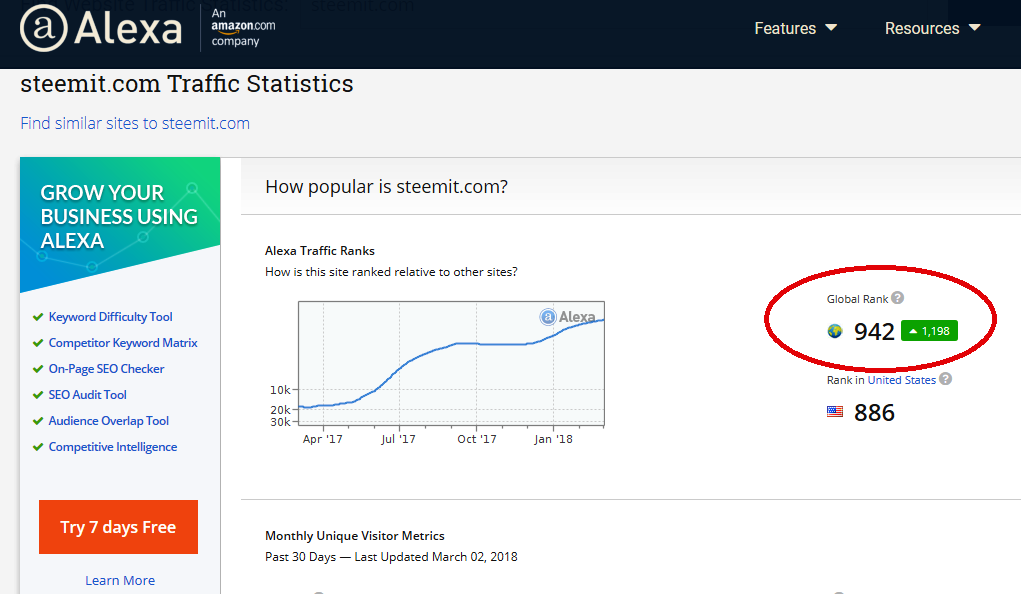1021x594 pixels.
Task: Click the green checkmark beside Keyword Difficulty Tool
Action: [x=38, y=317]
